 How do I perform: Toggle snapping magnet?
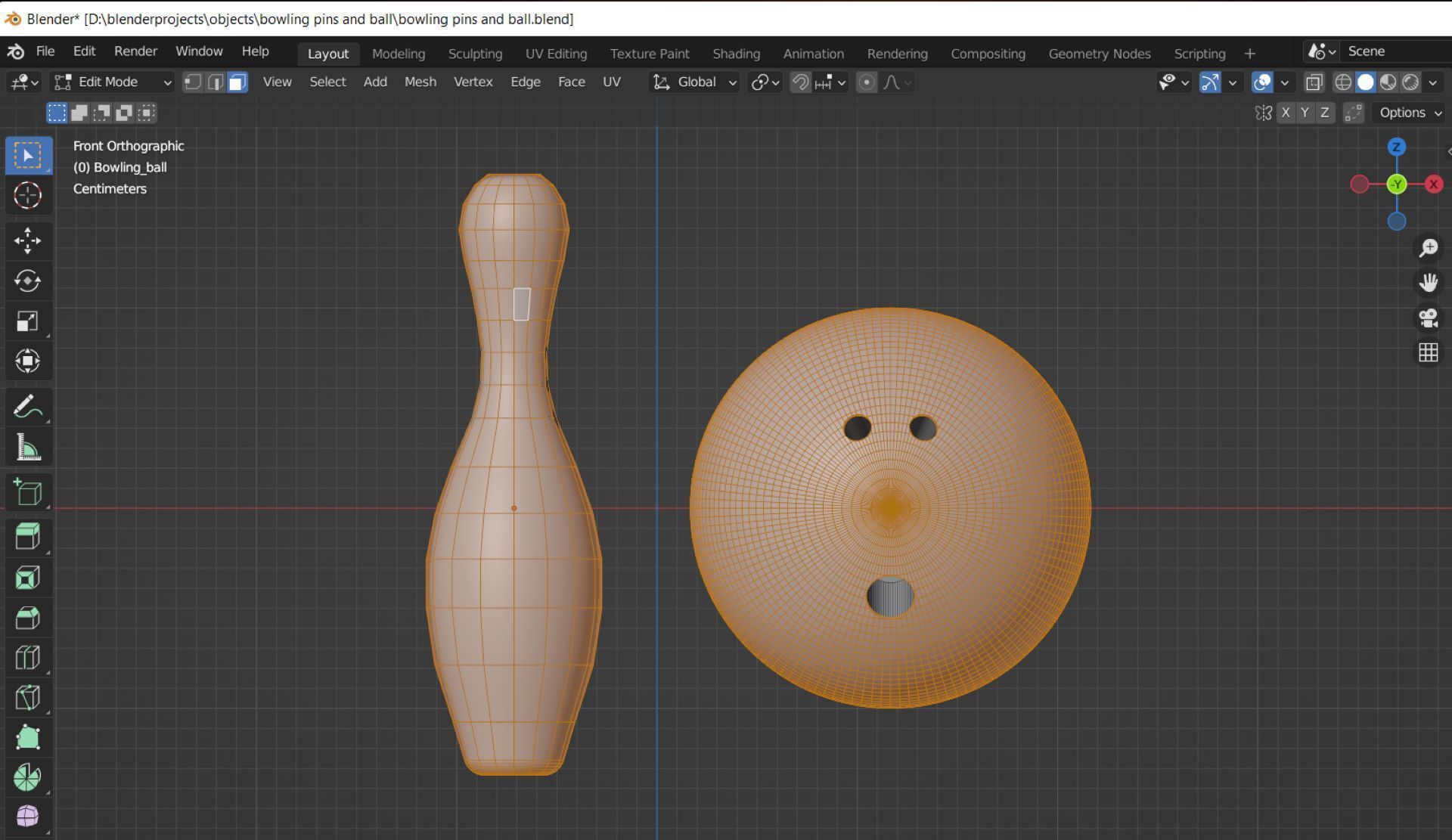pyautogui.click(x=800, y=82)
